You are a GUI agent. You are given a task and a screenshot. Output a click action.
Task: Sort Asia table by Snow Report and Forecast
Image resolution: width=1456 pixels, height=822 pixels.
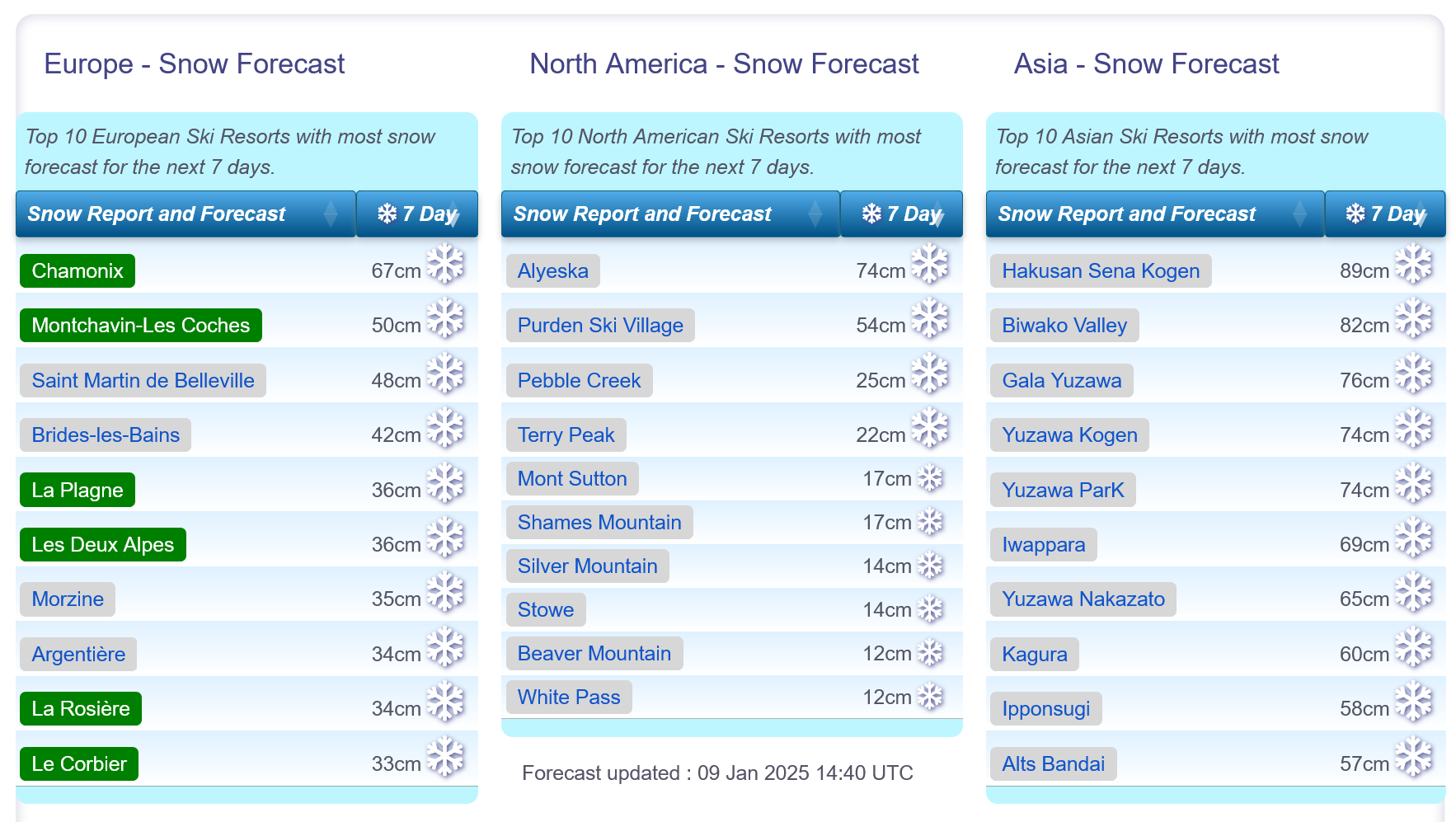pos(1155,214)
